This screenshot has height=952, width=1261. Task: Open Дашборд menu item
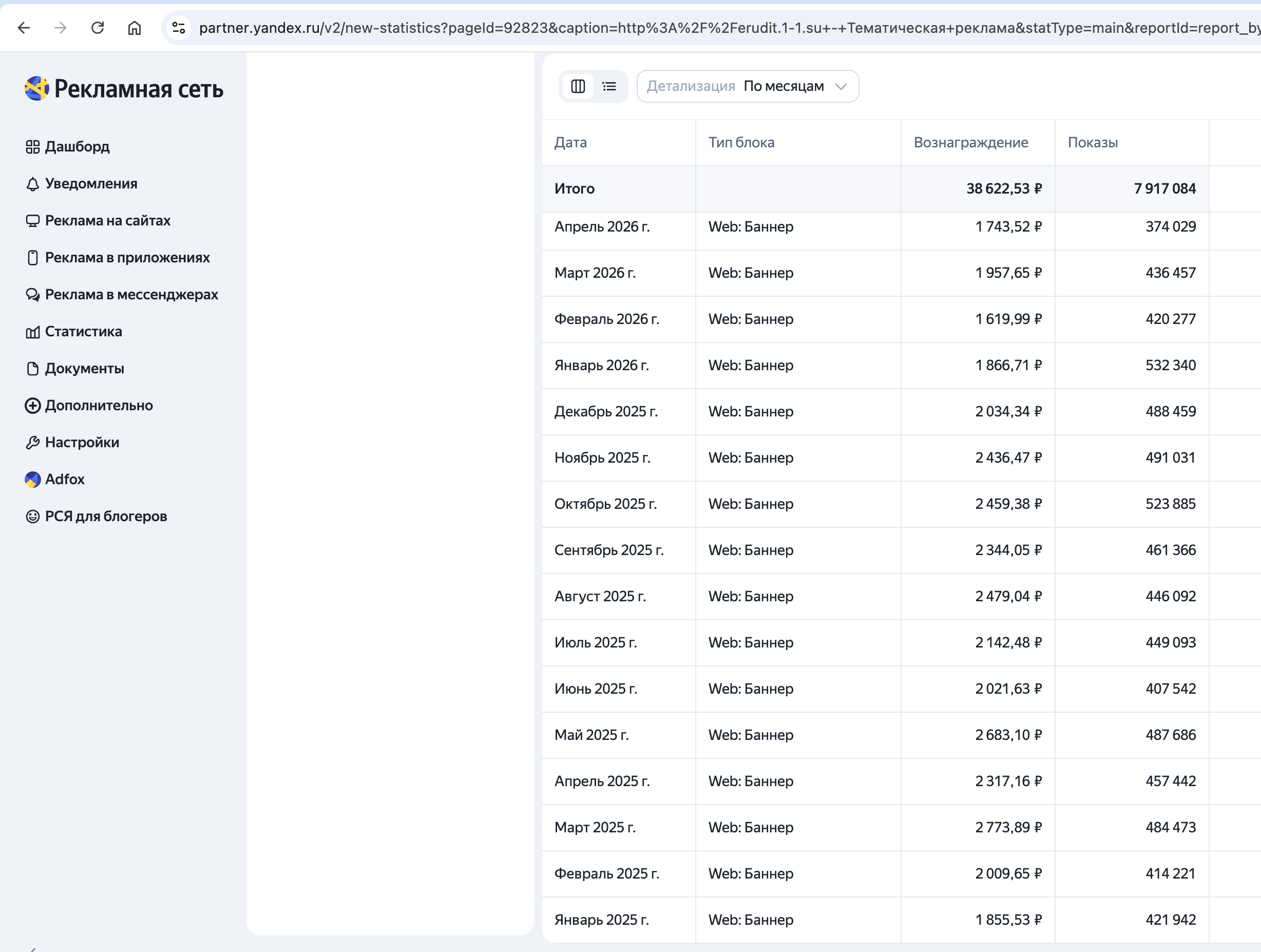(77, 147)
